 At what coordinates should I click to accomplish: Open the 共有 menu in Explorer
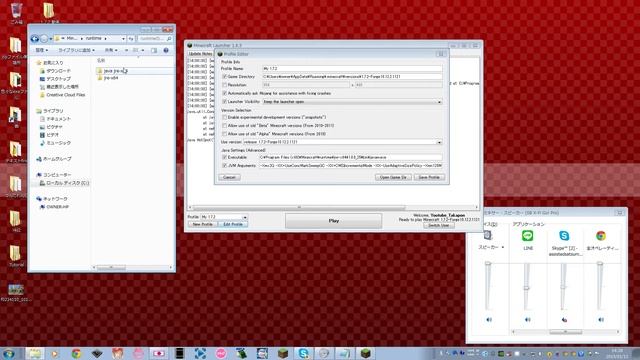point(111,50)
